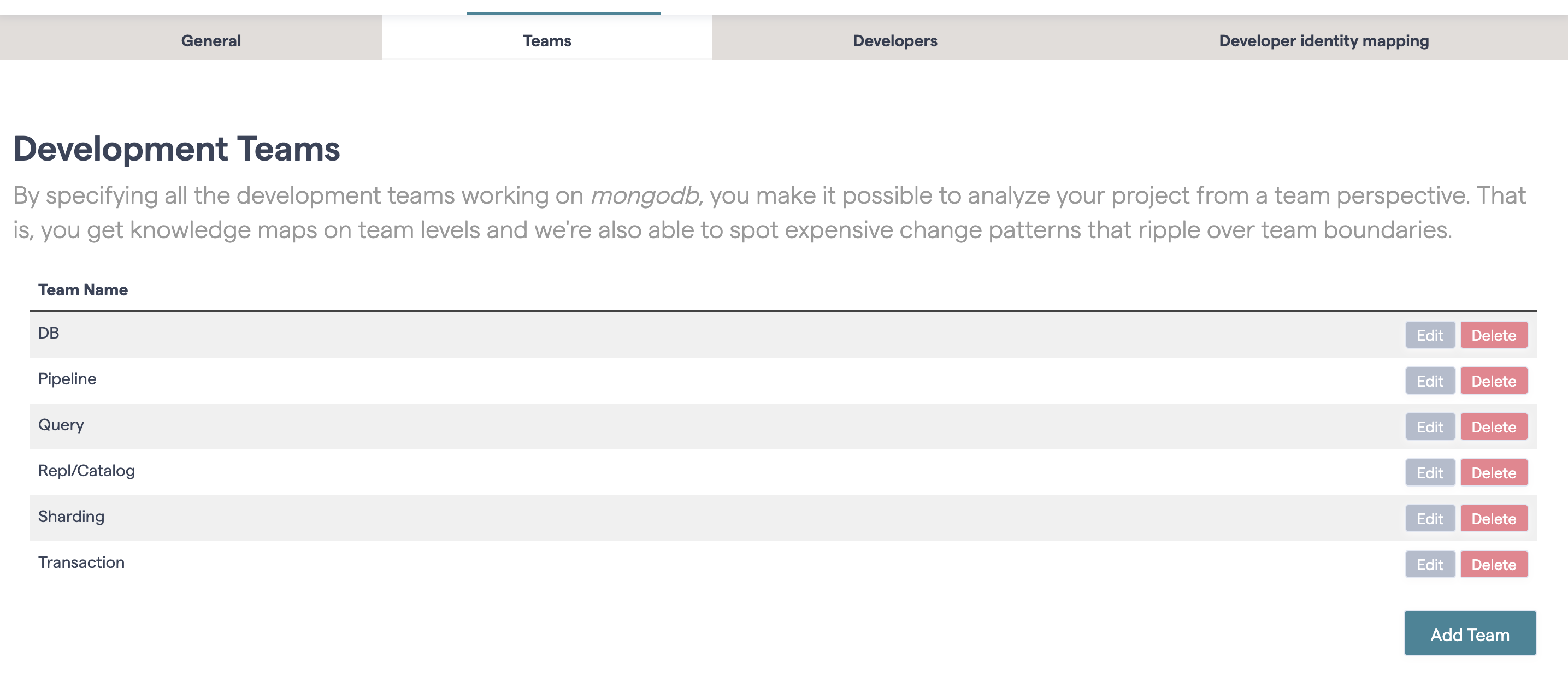Edit the Repl/Catalog team
Screen dimensions: 1568x676
(x=1430, y=473)
